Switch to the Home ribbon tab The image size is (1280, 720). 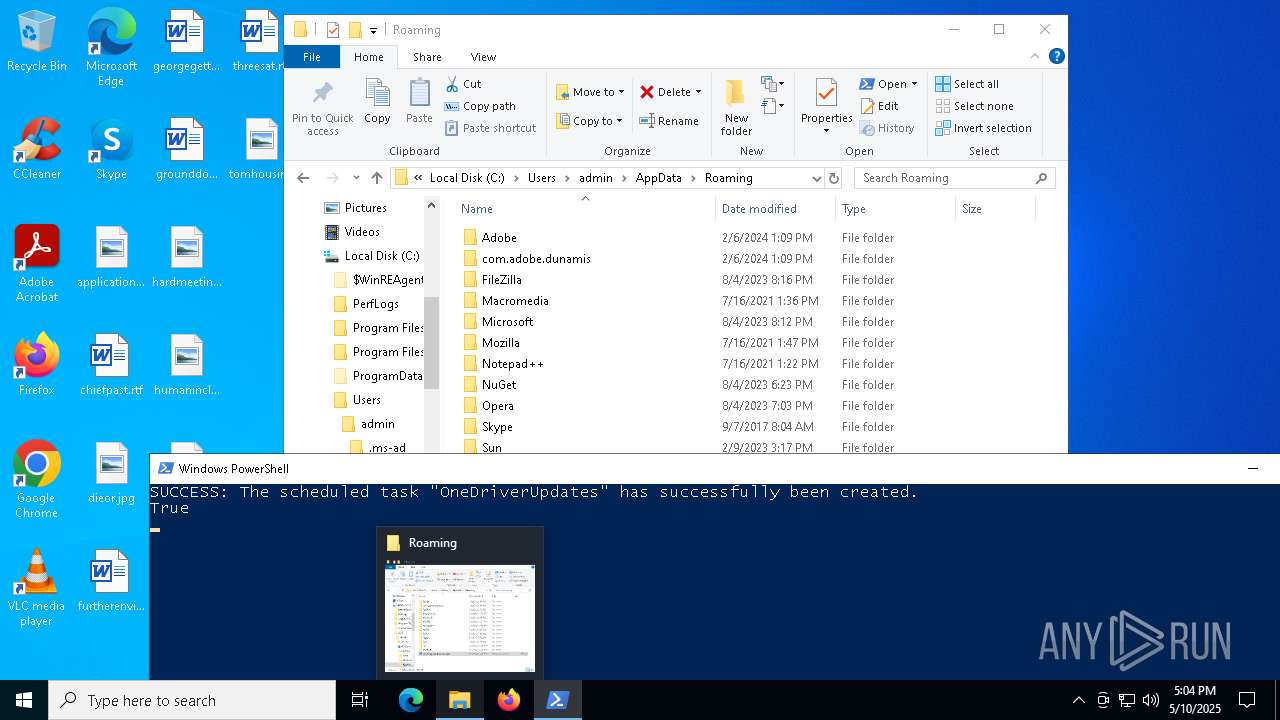point(369,57)
